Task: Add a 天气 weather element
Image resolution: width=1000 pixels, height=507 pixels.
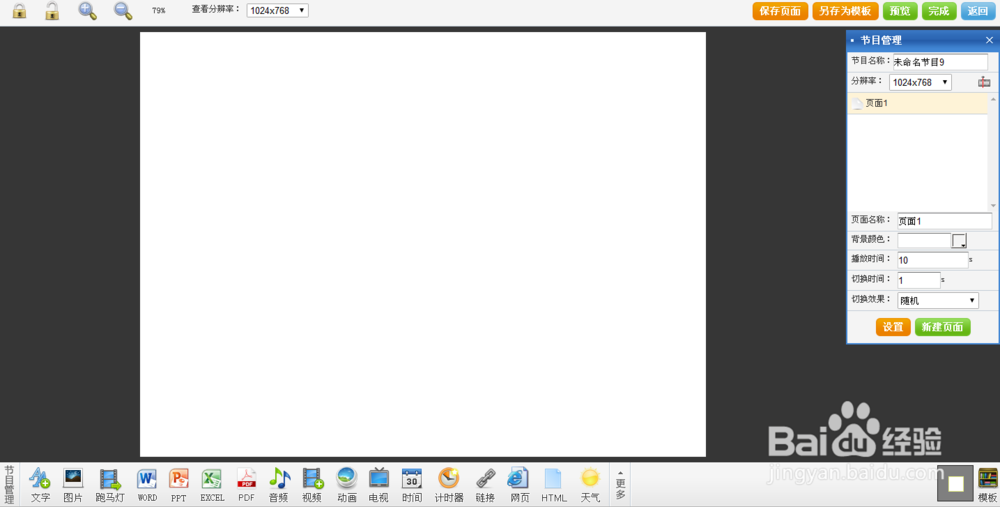Action: point(591,485)
